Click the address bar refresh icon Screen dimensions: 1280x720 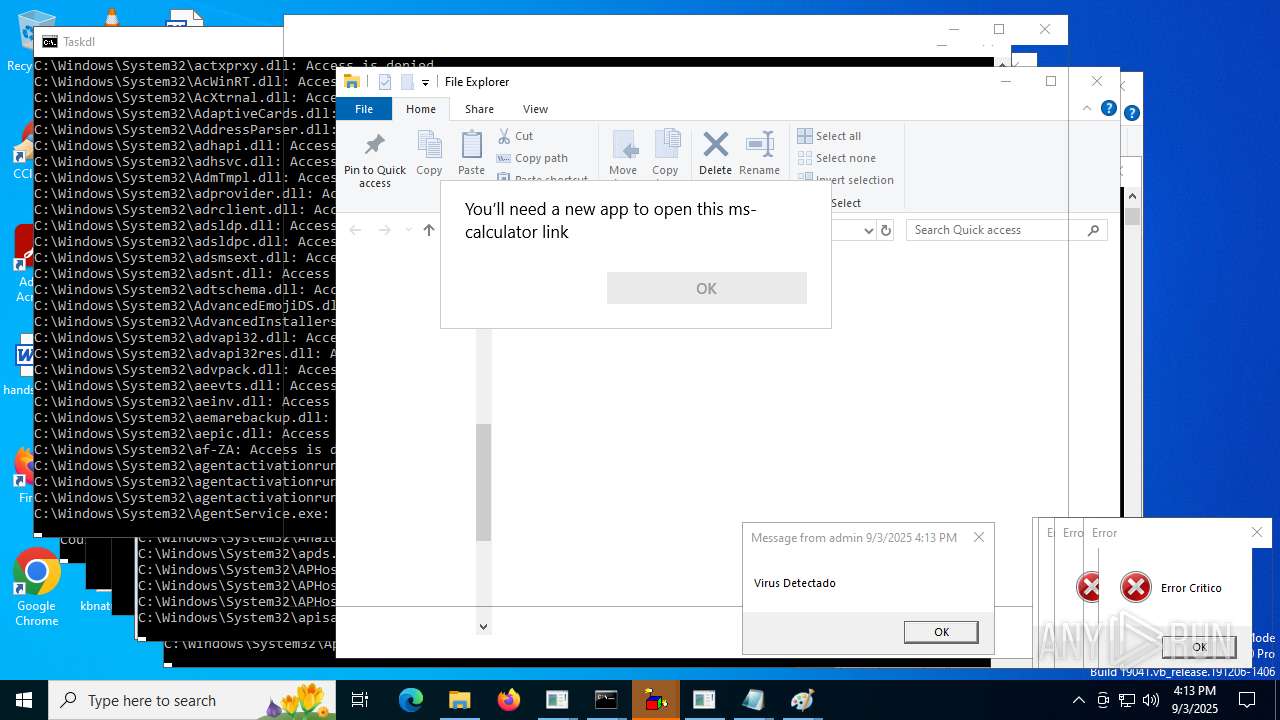tap(886, 230)
